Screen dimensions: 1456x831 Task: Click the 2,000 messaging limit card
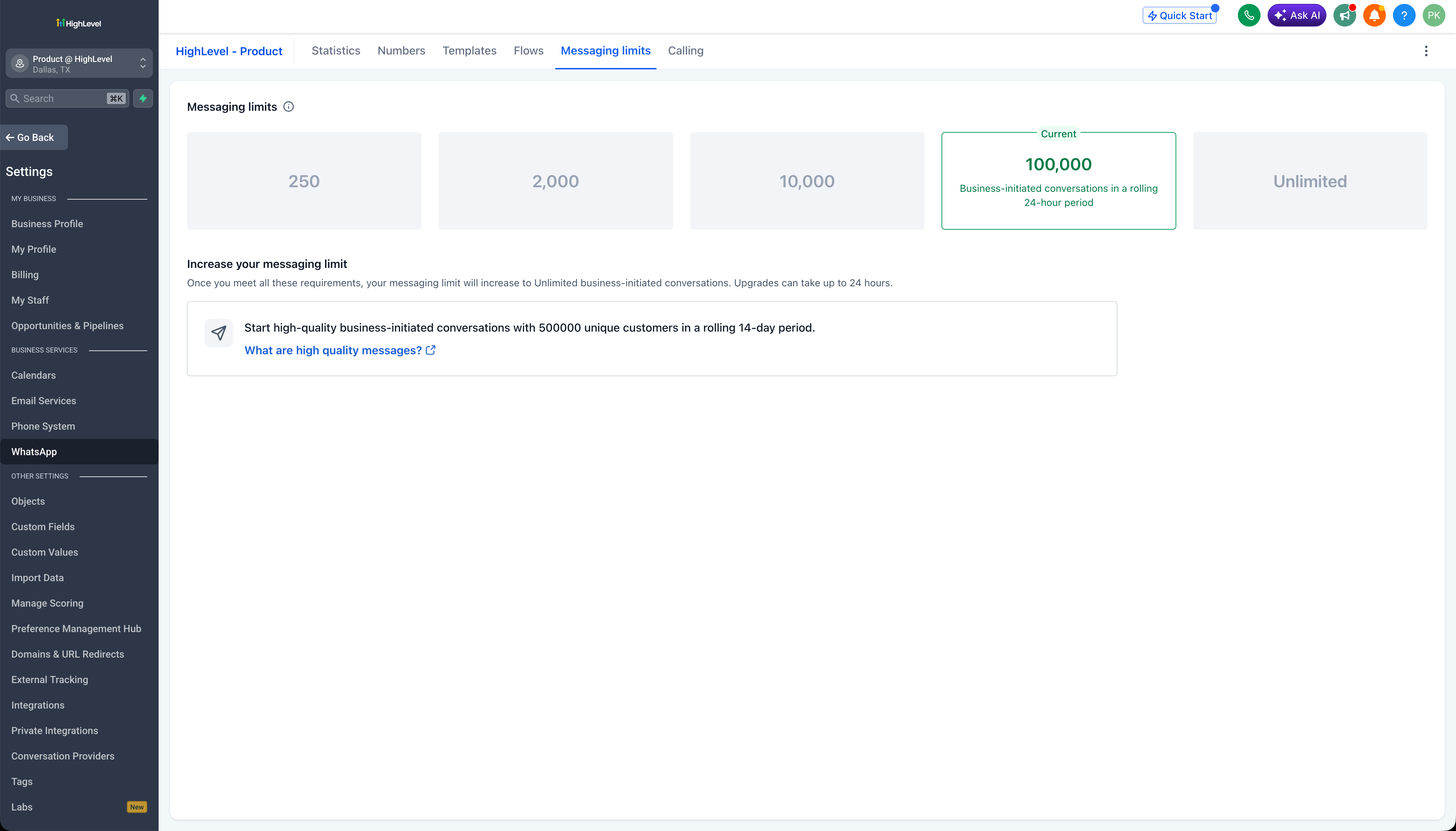tap(556, 181)
